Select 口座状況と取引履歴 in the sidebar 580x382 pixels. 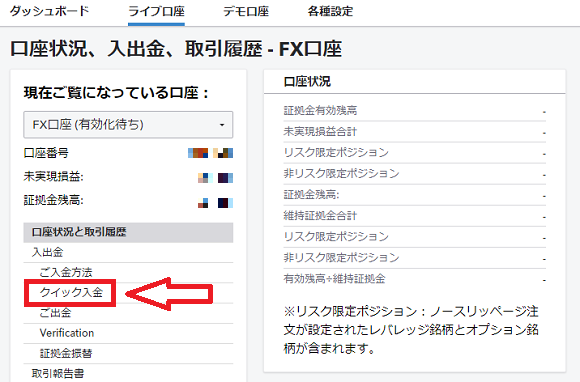tap(128, 232)
